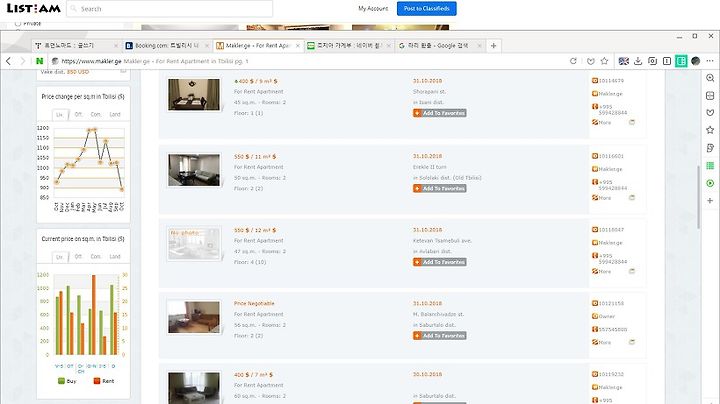This screenshot has height=404, width=720.
Task: Open thumbnail of the Price Negotiable listing
Action: tap(194, 317)
